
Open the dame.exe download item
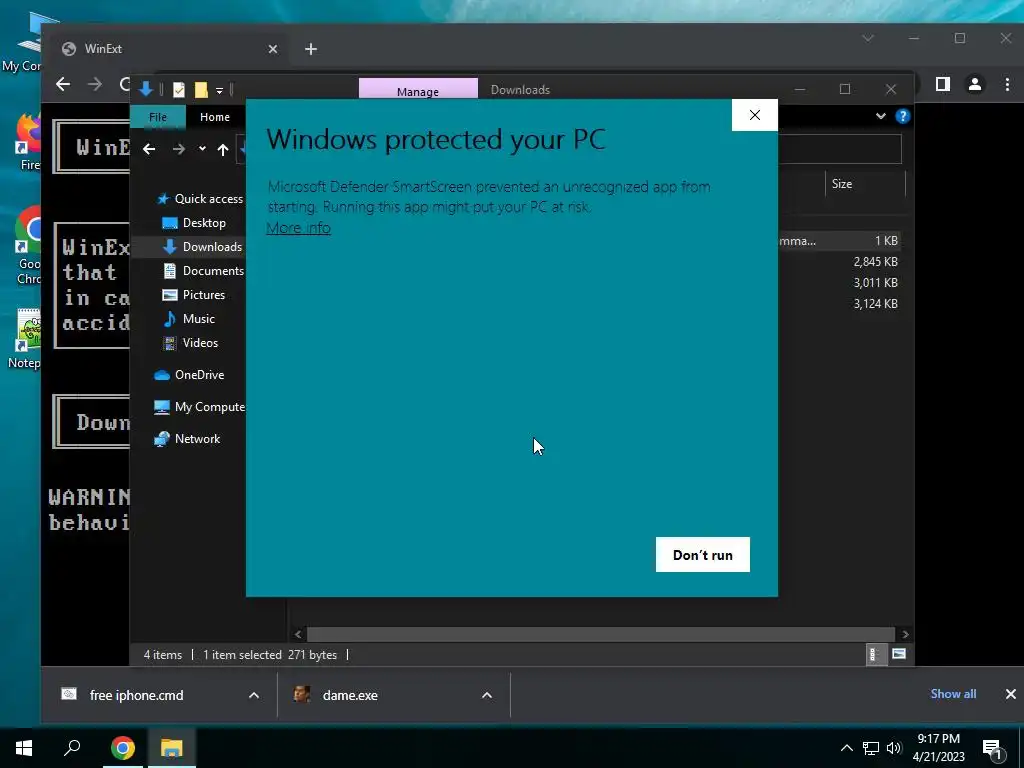(336, 696)
